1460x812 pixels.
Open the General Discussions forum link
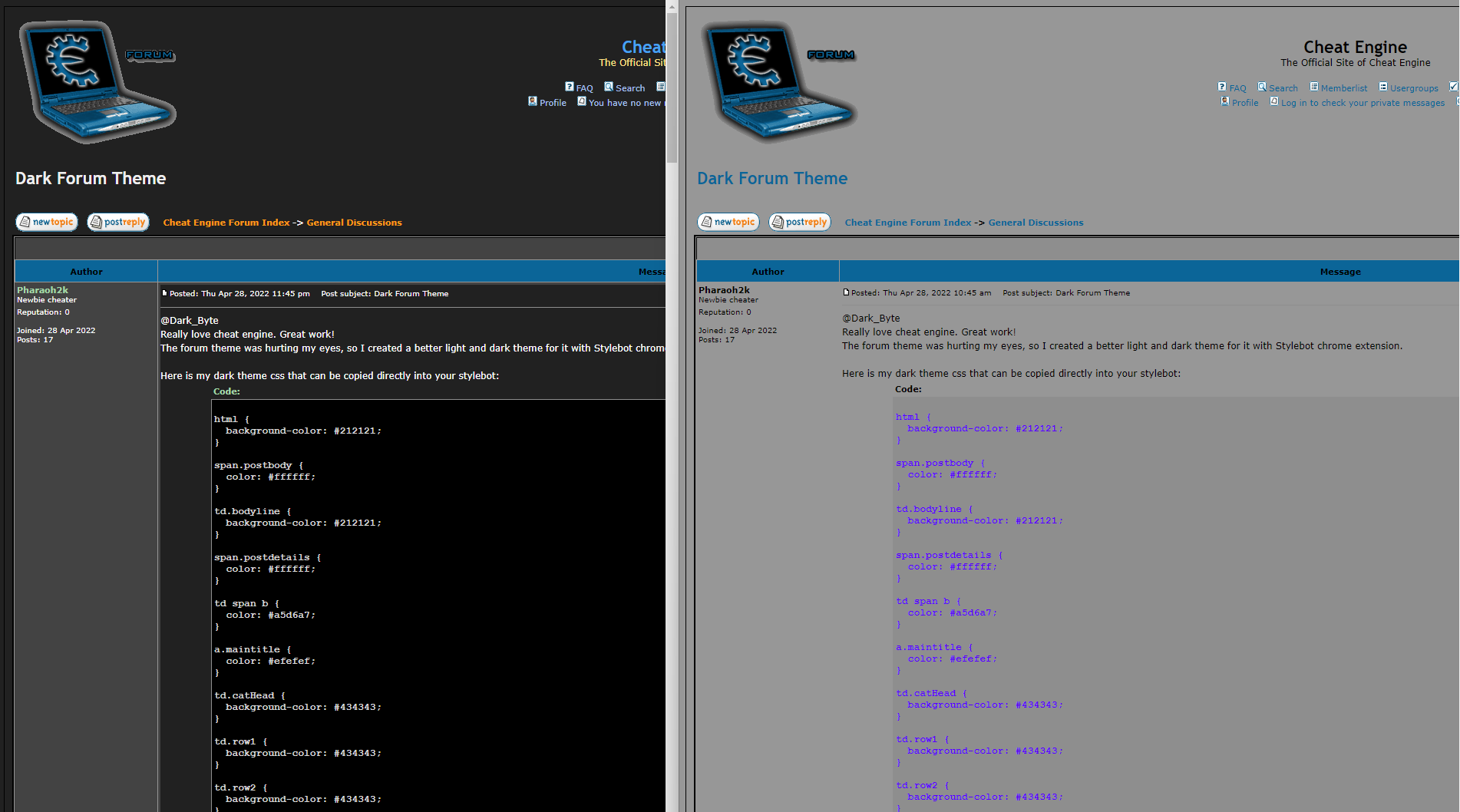click(x=1036, y=222)
